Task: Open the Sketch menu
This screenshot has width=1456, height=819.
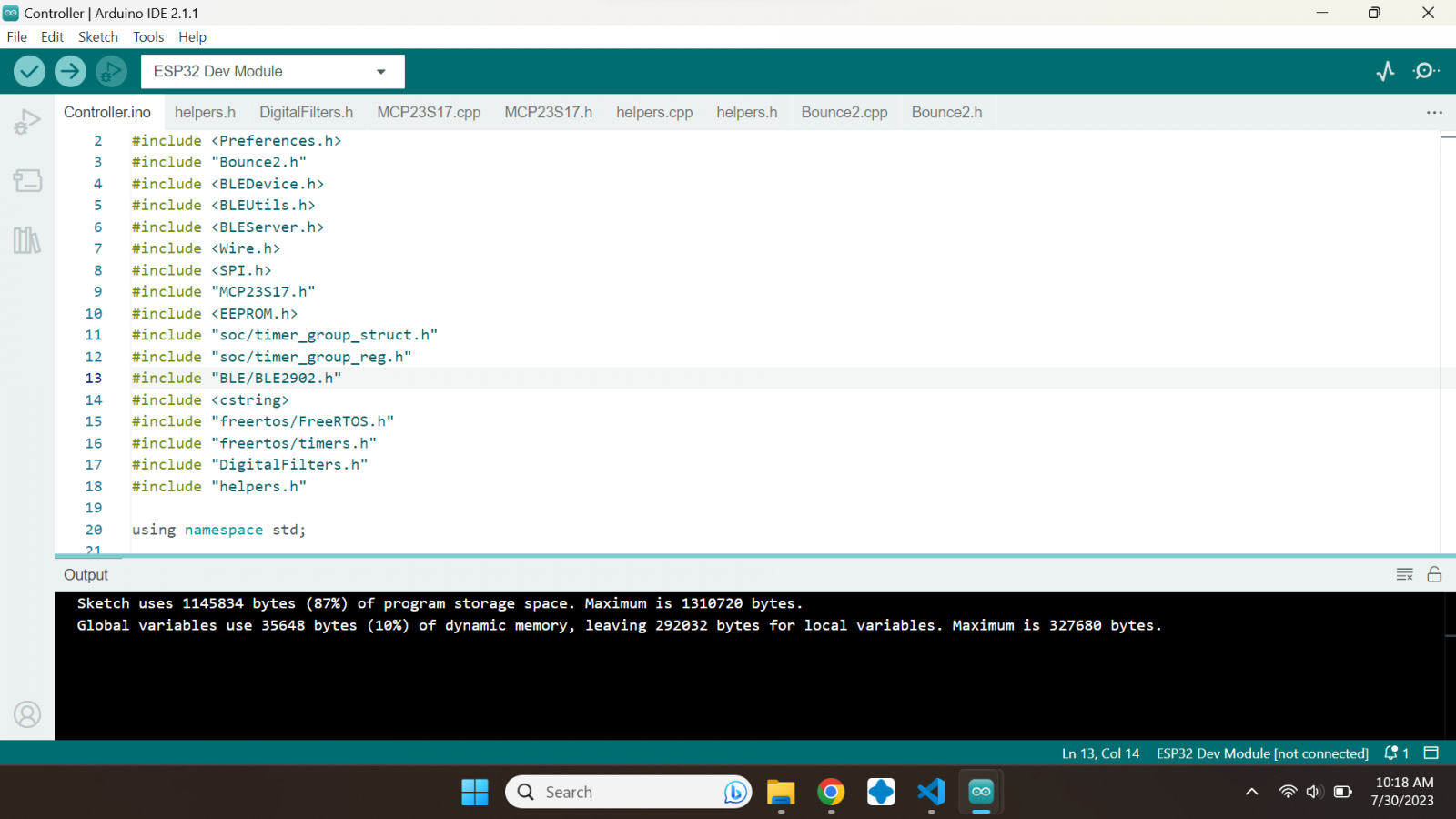Action: tap(97, 36)
